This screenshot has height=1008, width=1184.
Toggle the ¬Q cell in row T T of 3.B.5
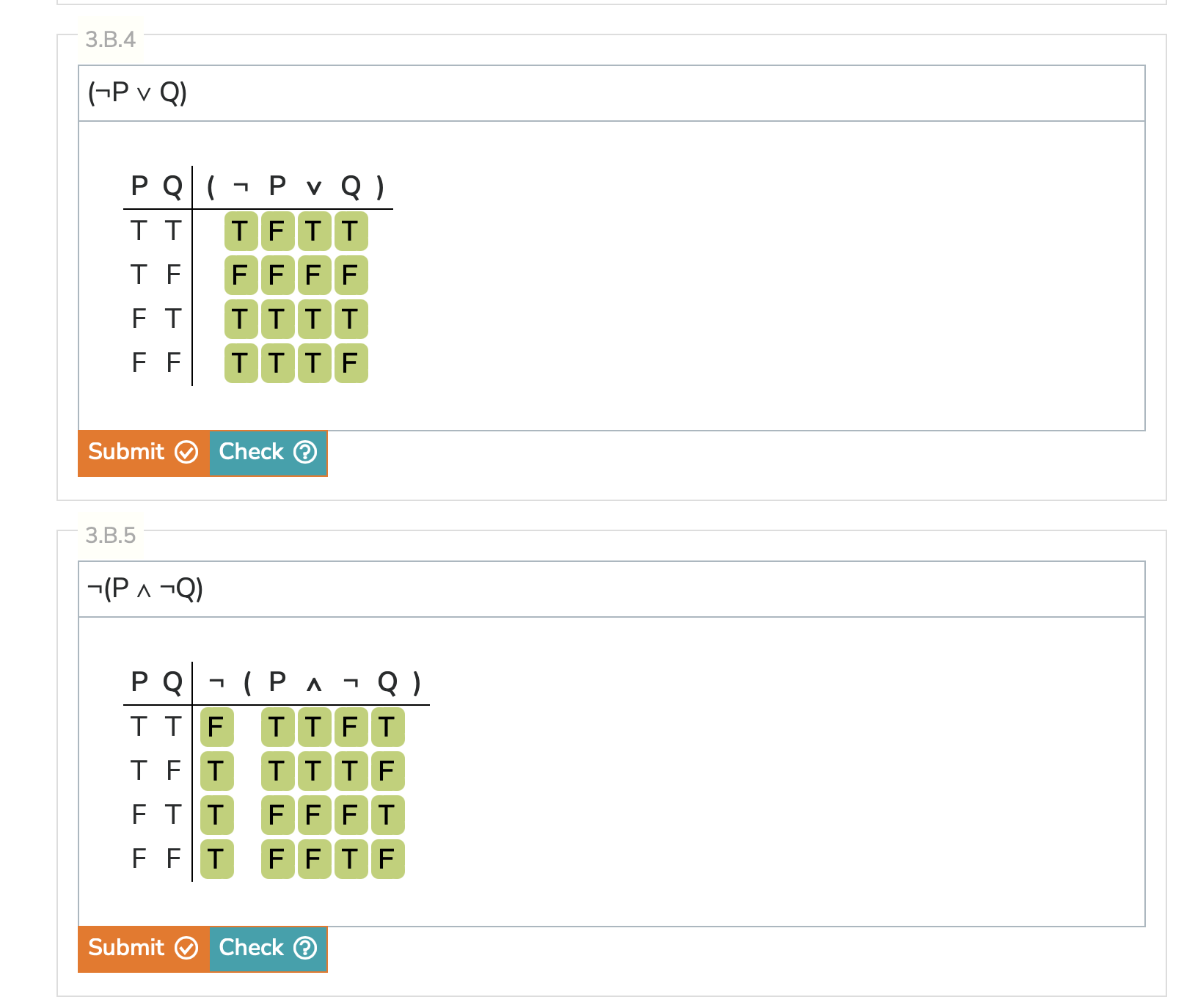point(350,728)
